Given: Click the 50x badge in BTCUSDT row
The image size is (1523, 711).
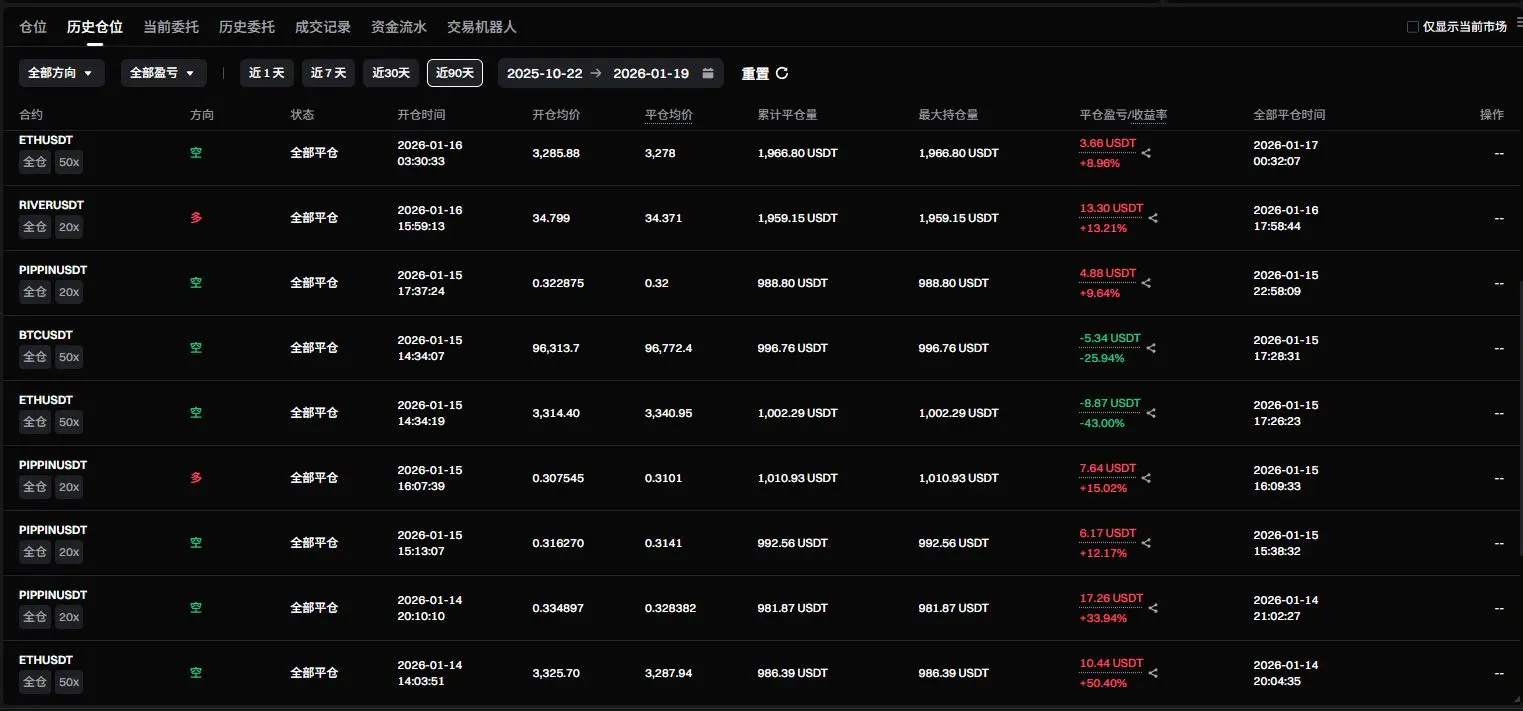Looking at the screenshot, I should coord(69,357).
